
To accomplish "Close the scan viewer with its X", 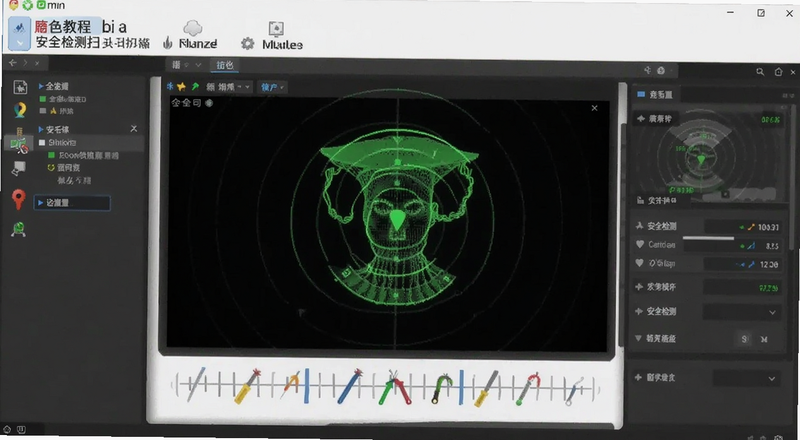I will coord(594,108).
